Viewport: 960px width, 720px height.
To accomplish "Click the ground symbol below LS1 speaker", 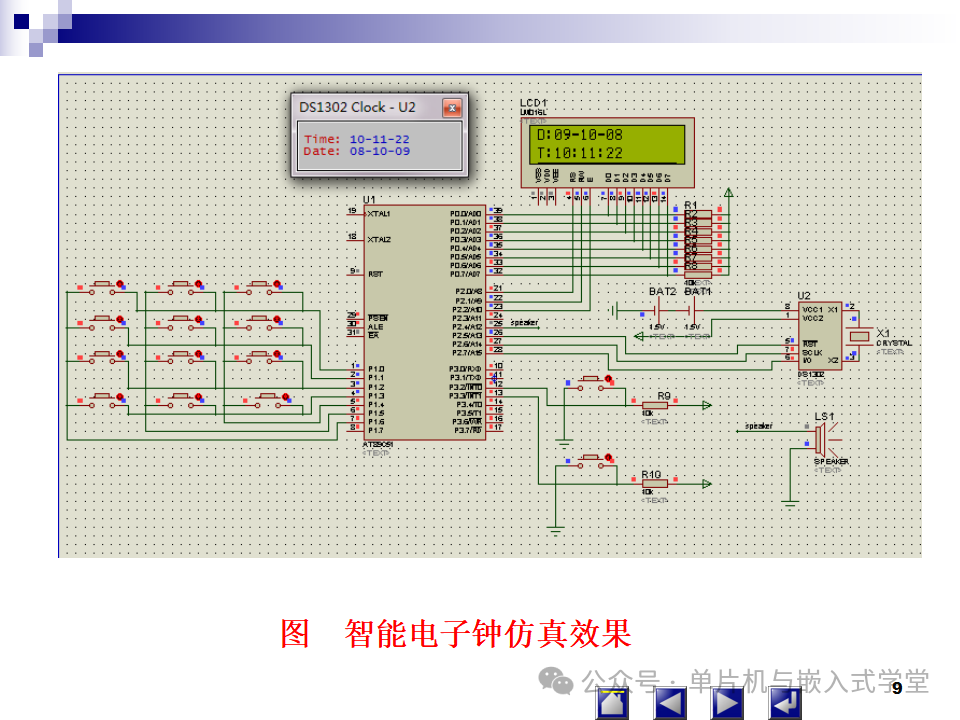I will point(790,504).
